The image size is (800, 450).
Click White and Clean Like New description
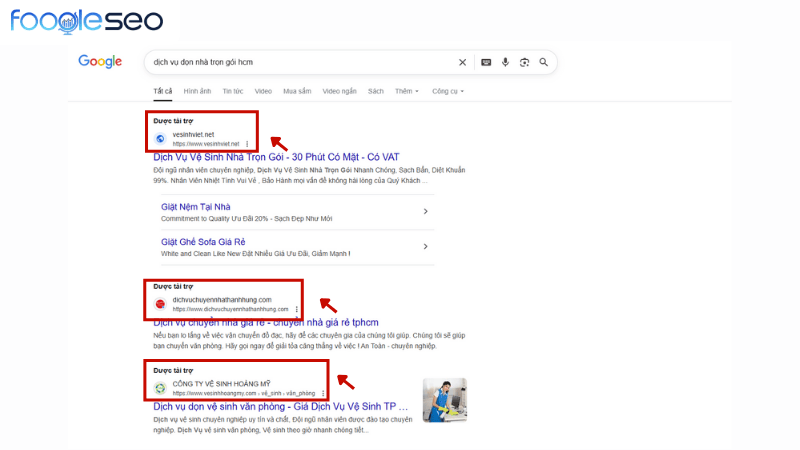tap(256, 254)
